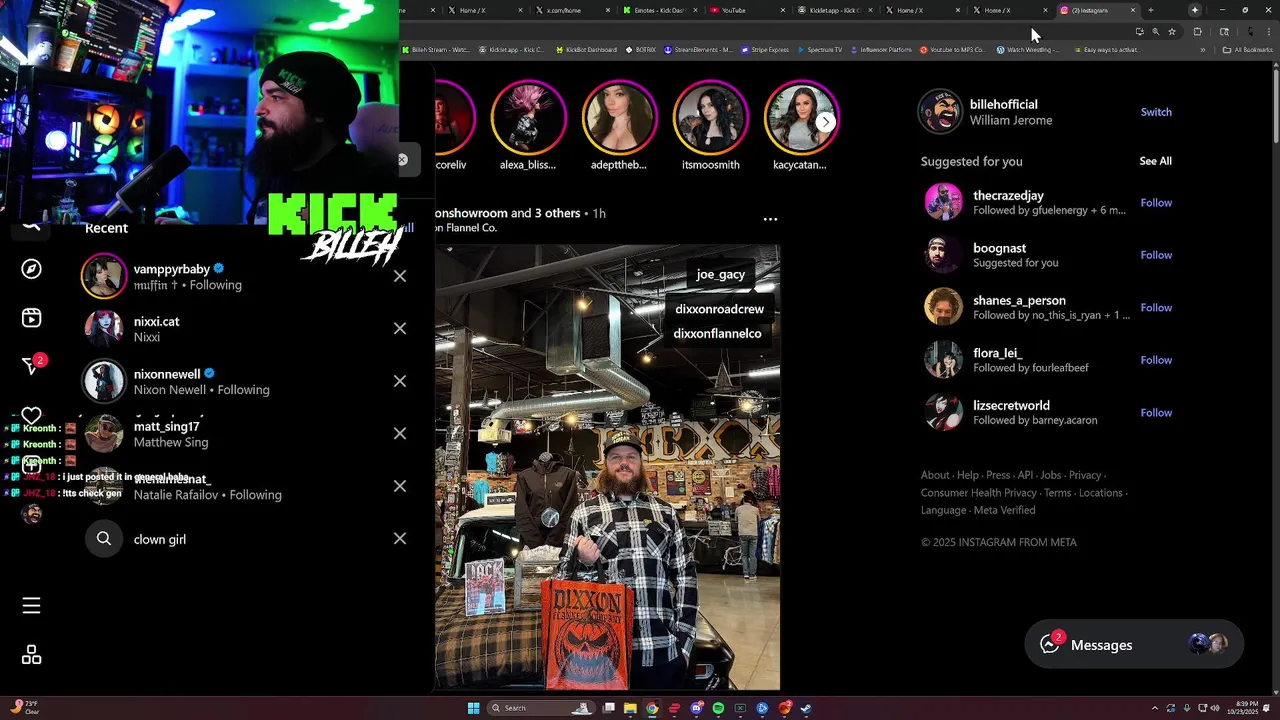1280x720 pixels.
Task: Advance stories tray with next arrow
Action: 825,122
